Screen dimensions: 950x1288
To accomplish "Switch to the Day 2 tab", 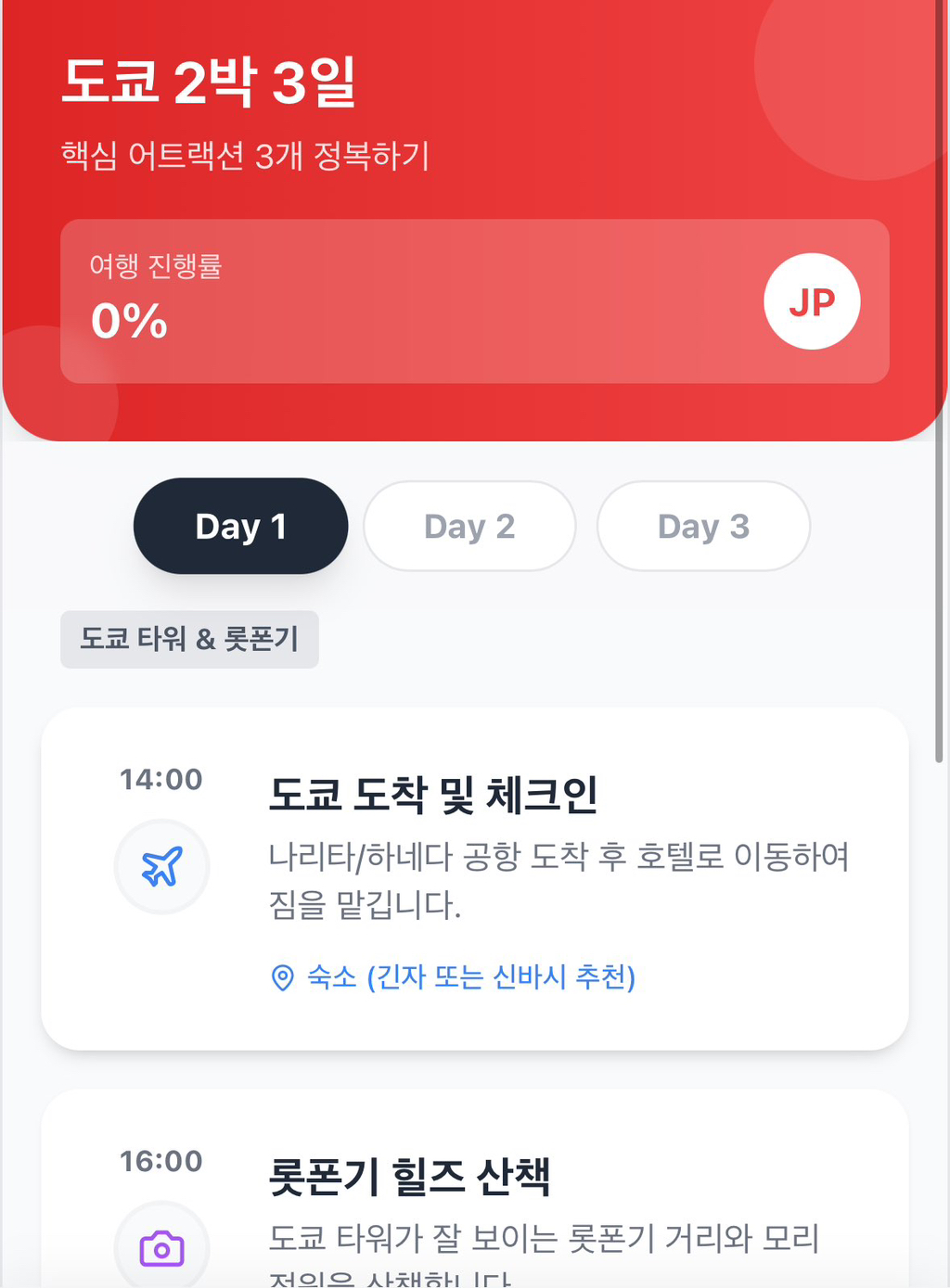I will coord(469,526).
